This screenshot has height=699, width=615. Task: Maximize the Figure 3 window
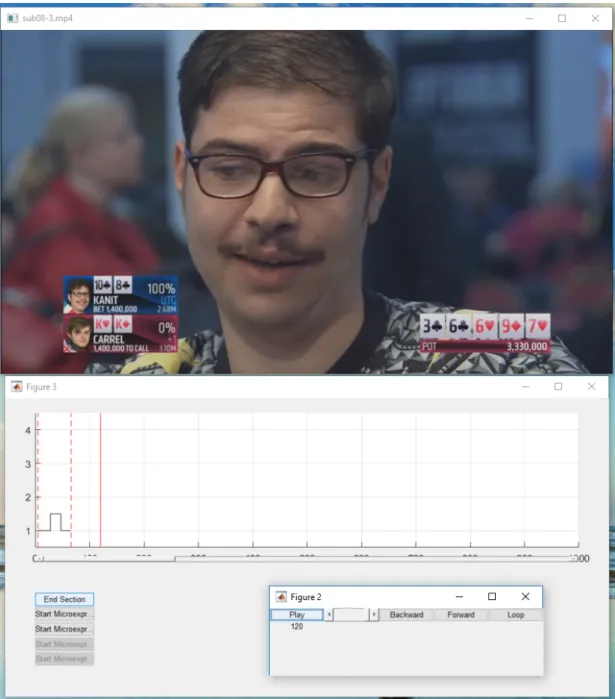click(558, 387)
